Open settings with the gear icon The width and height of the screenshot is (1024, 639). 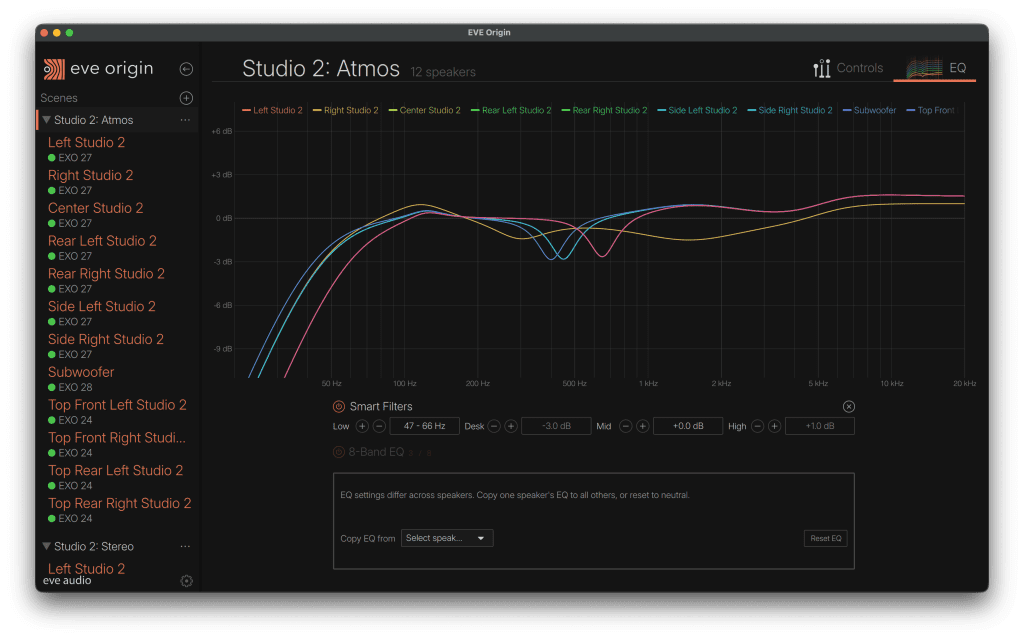click(186, 581)
